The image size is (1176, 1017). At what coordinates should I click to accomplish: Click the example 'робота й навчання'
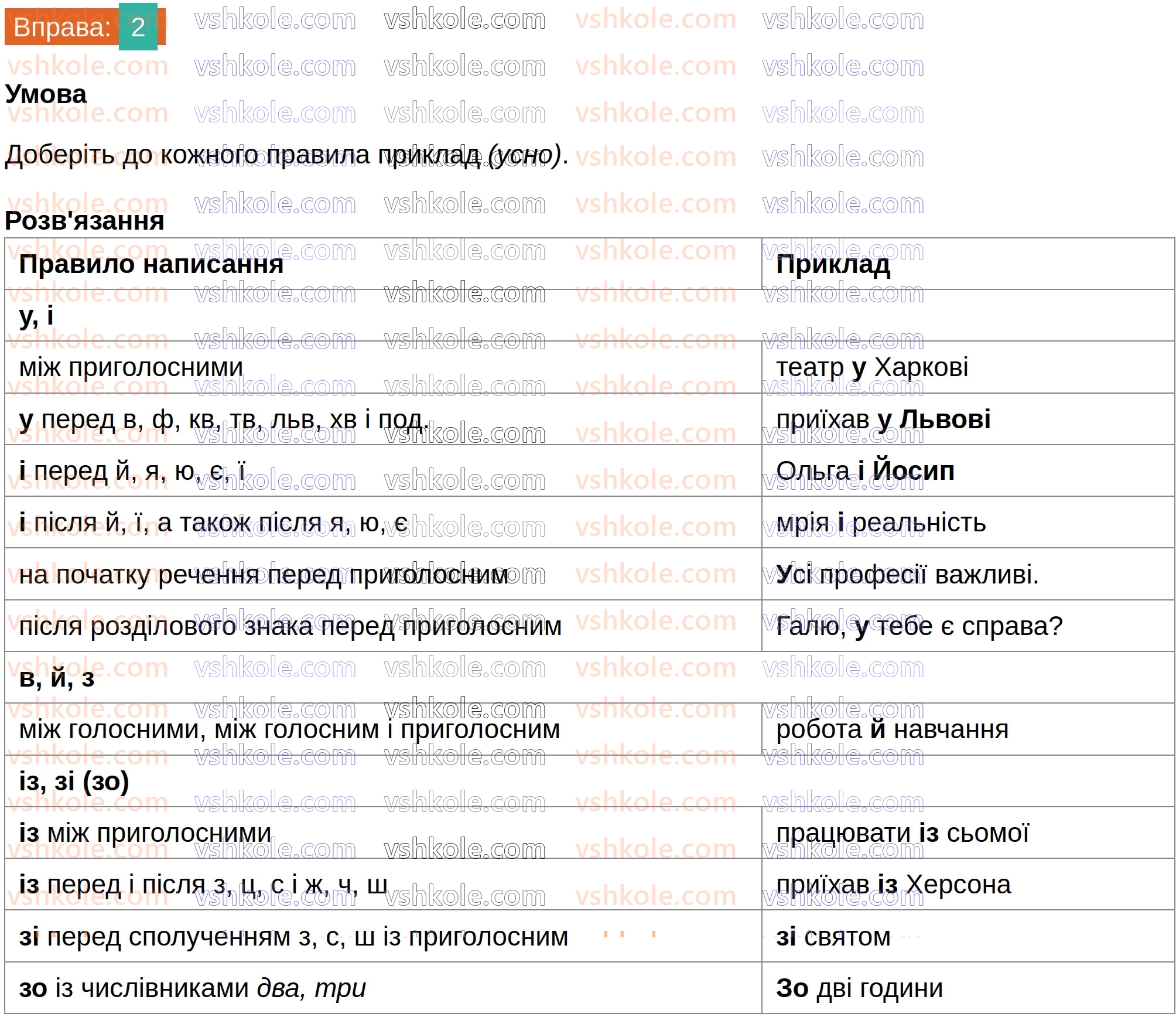click(892, 730)
